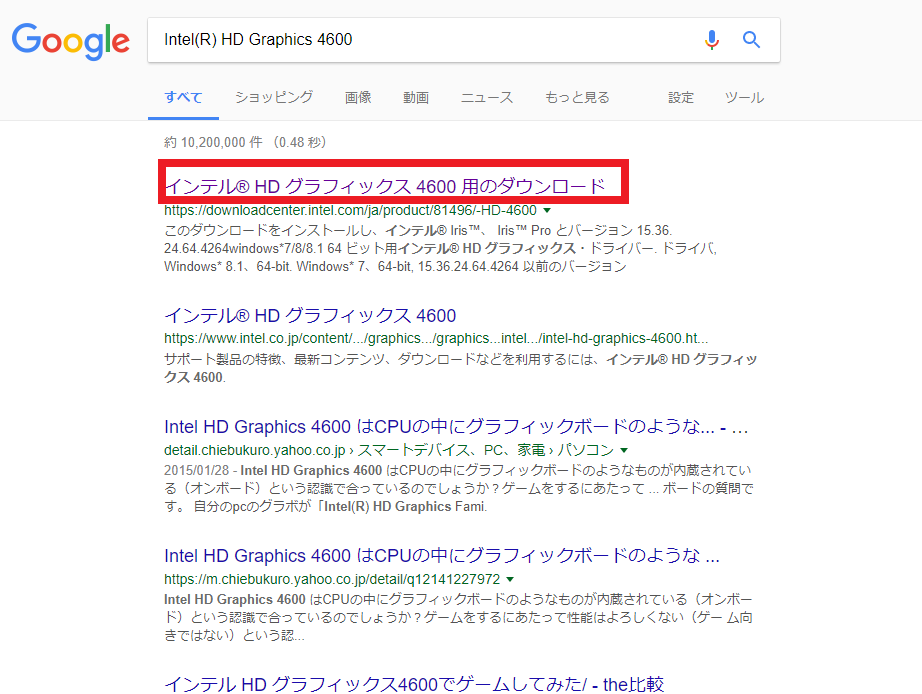
Task: Expand the arrow beside the downloadcenter.intel.com URL
Action: click(x=547, y=211)
